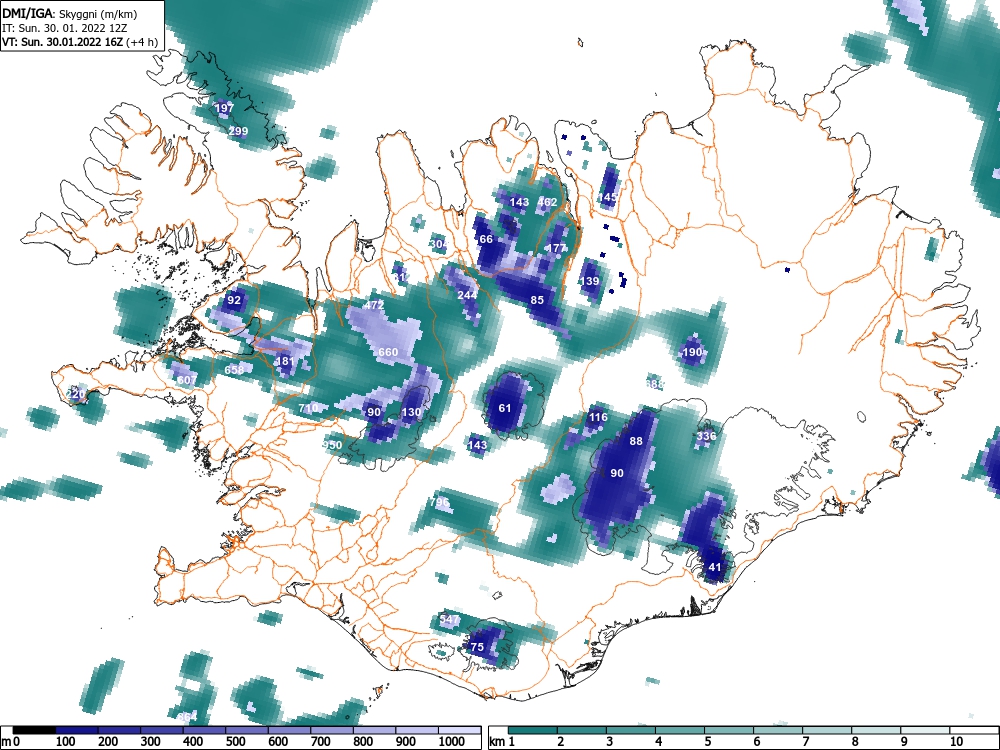
Task: Select the 130 visibility label
Action: click(x=411, y=412)
